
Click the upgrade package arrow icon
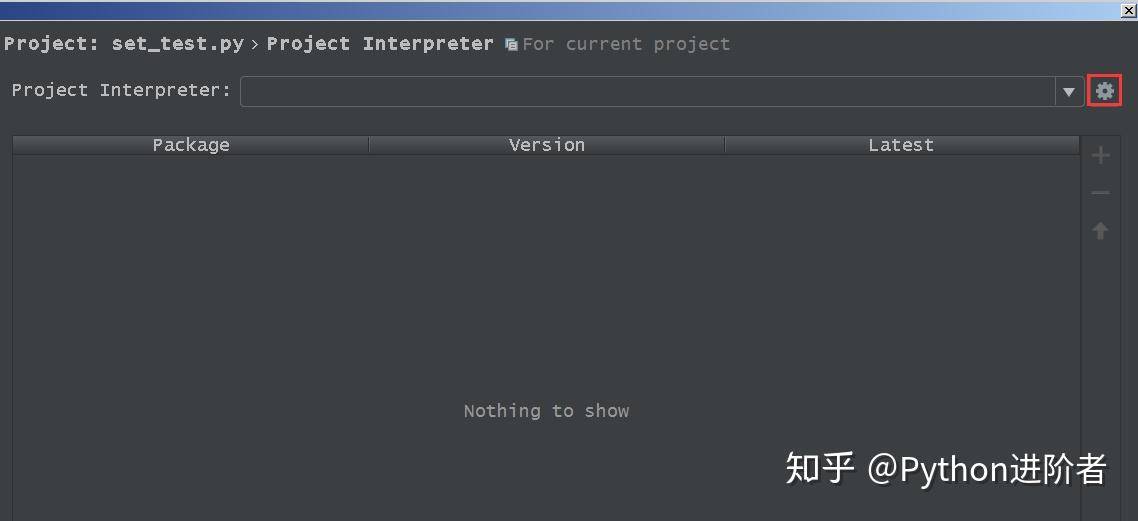pyautogui.click(x=1100, y=231)
